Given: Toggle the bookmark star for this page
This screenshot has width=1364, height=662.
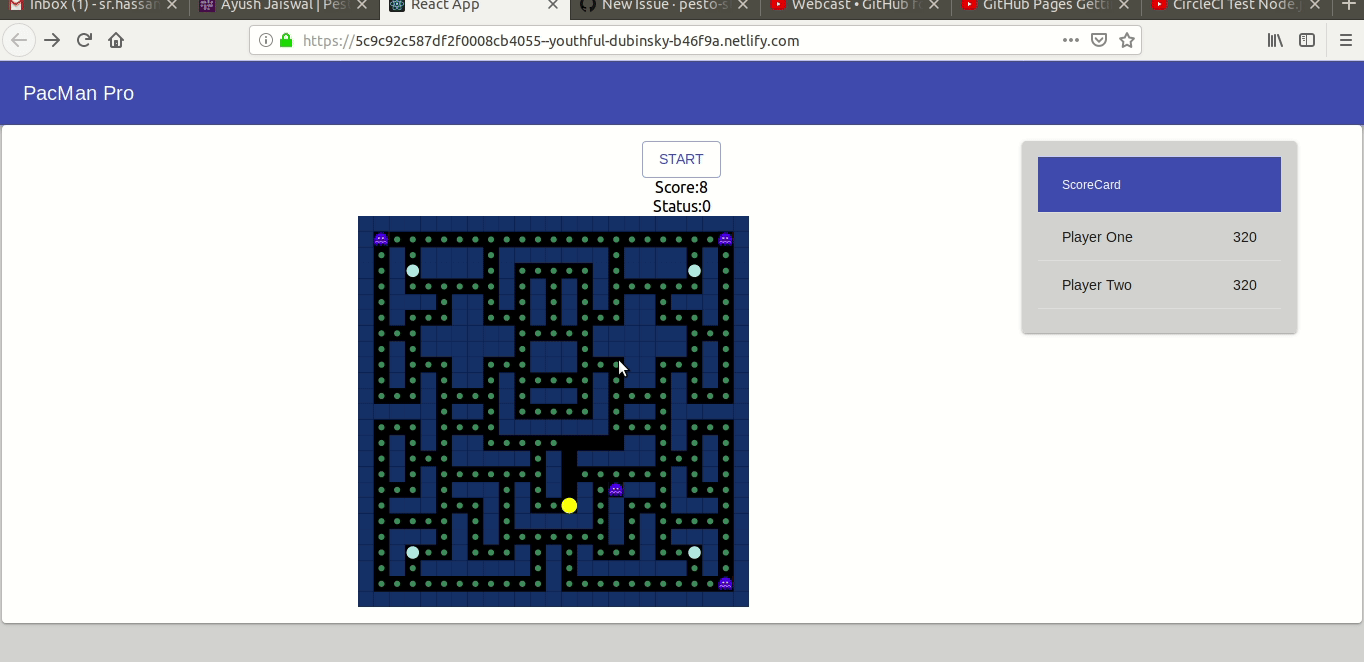Looking at the screenshot, I should [x=1127, y=40].
